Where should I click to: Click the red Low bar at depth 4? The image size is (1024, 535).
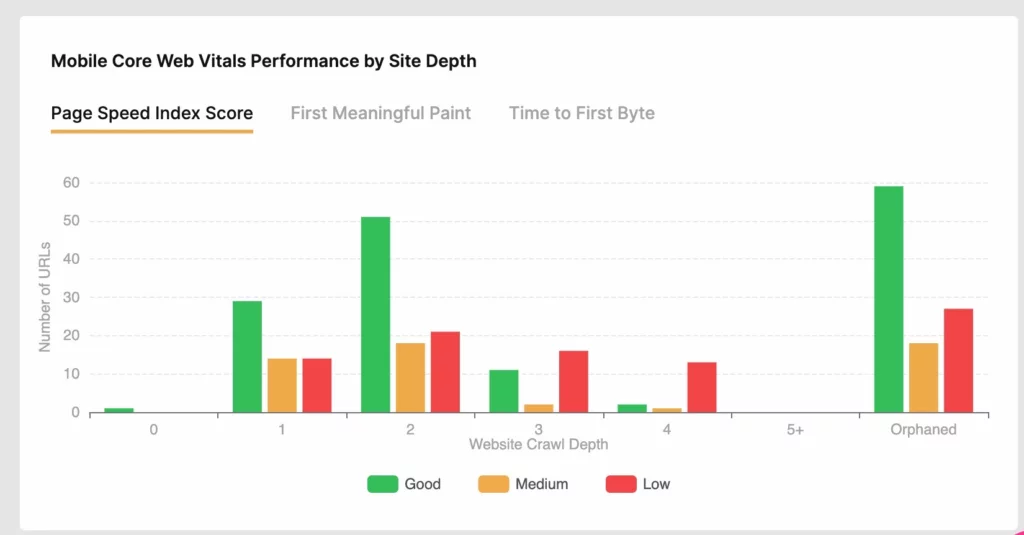pyautogui.click(x=702, y=387)
